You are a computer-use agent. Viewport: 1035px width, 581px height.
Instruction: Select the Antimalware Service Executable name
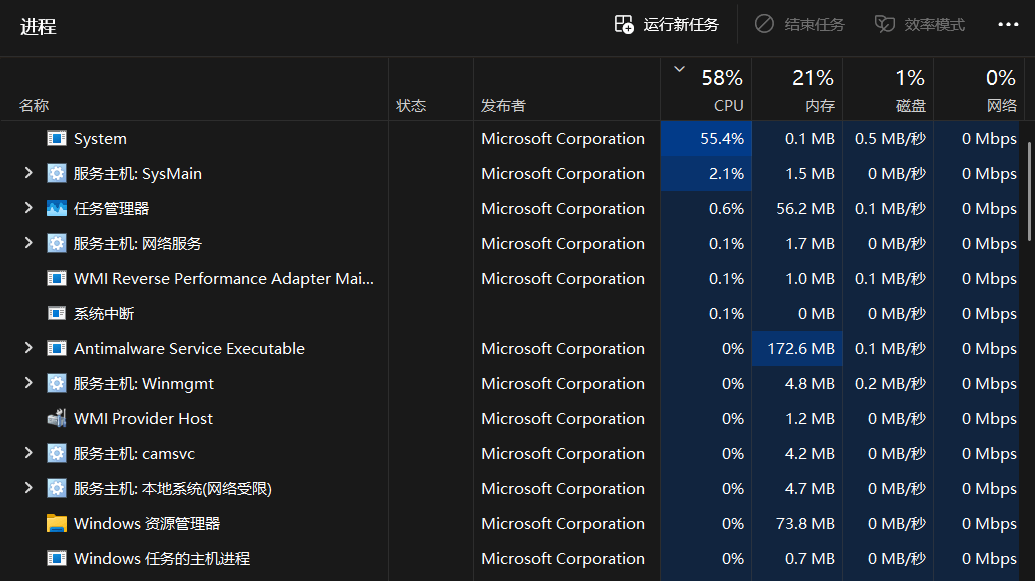pyautogui.click(x=189, y=349)
